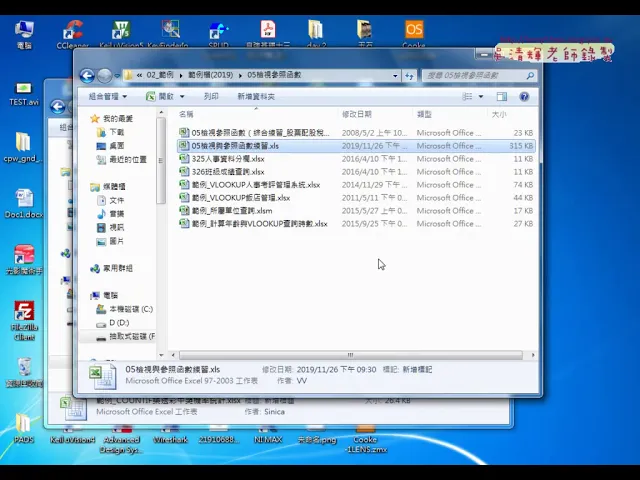640x480 pixels.
Task: Select 電腦 in navigation pane
Action: (x=111, y=295)
